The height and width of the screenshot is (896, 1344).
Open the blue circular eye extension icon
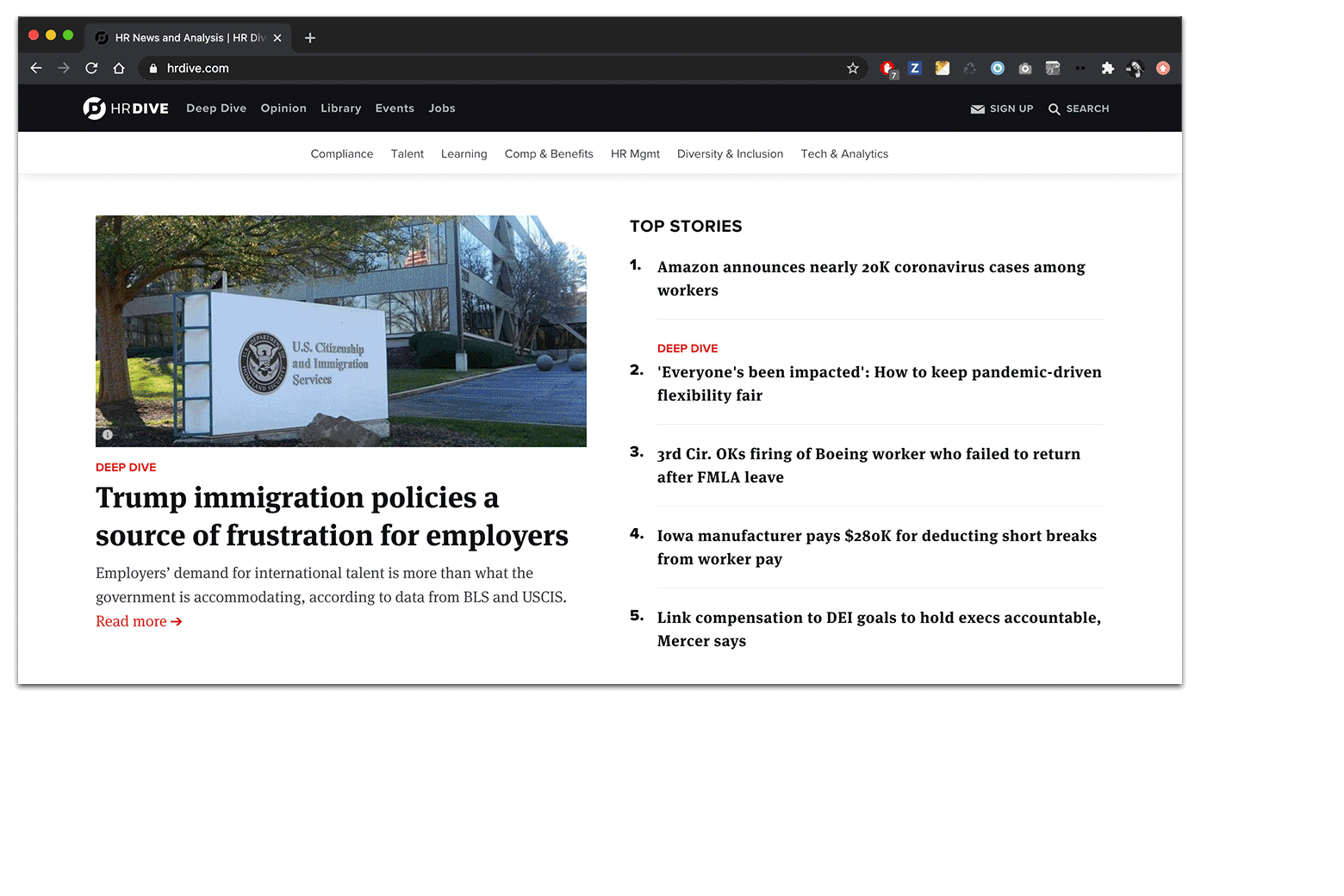(998, 68)
